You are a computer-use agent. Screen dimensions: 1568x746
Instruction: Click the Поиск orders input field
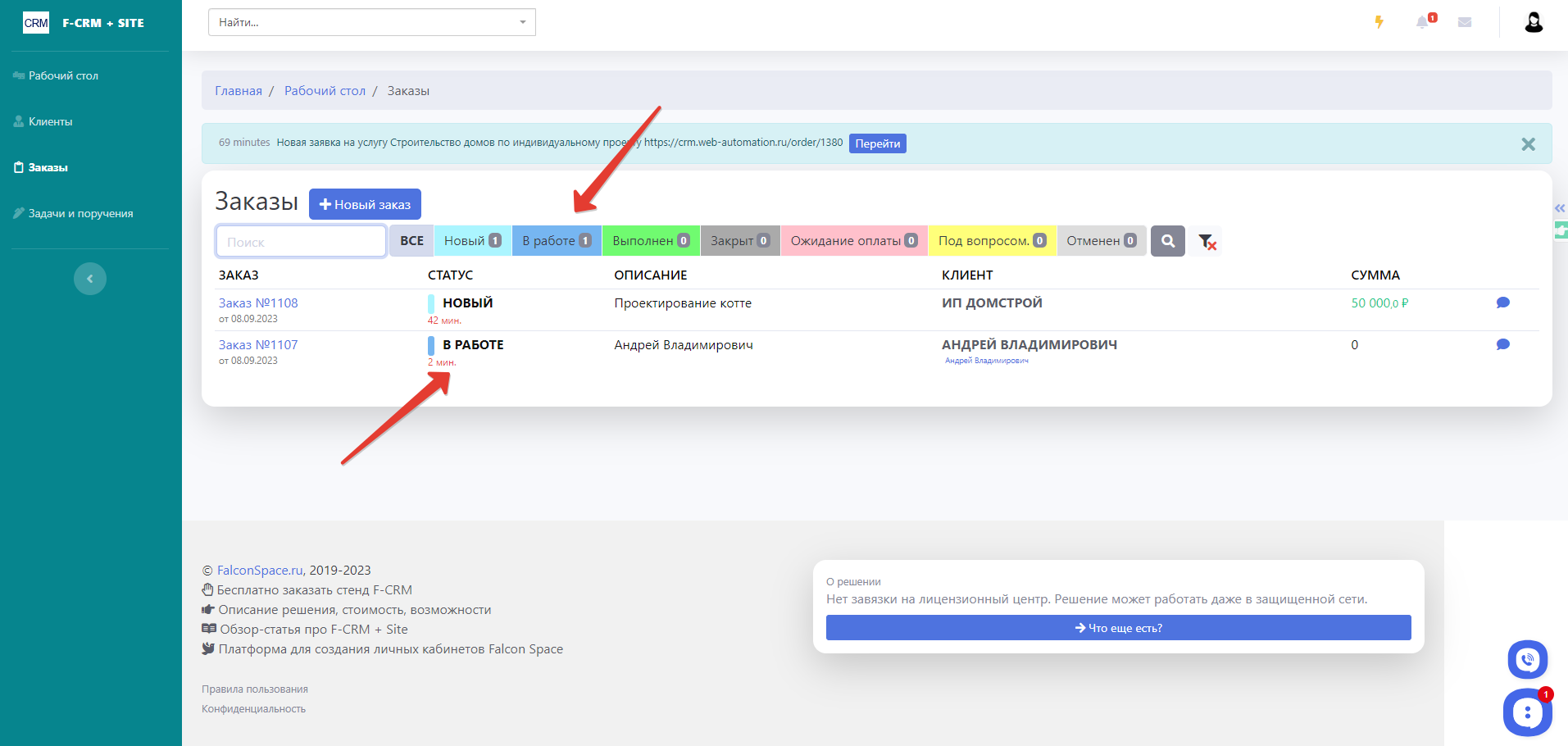point(301,242)
